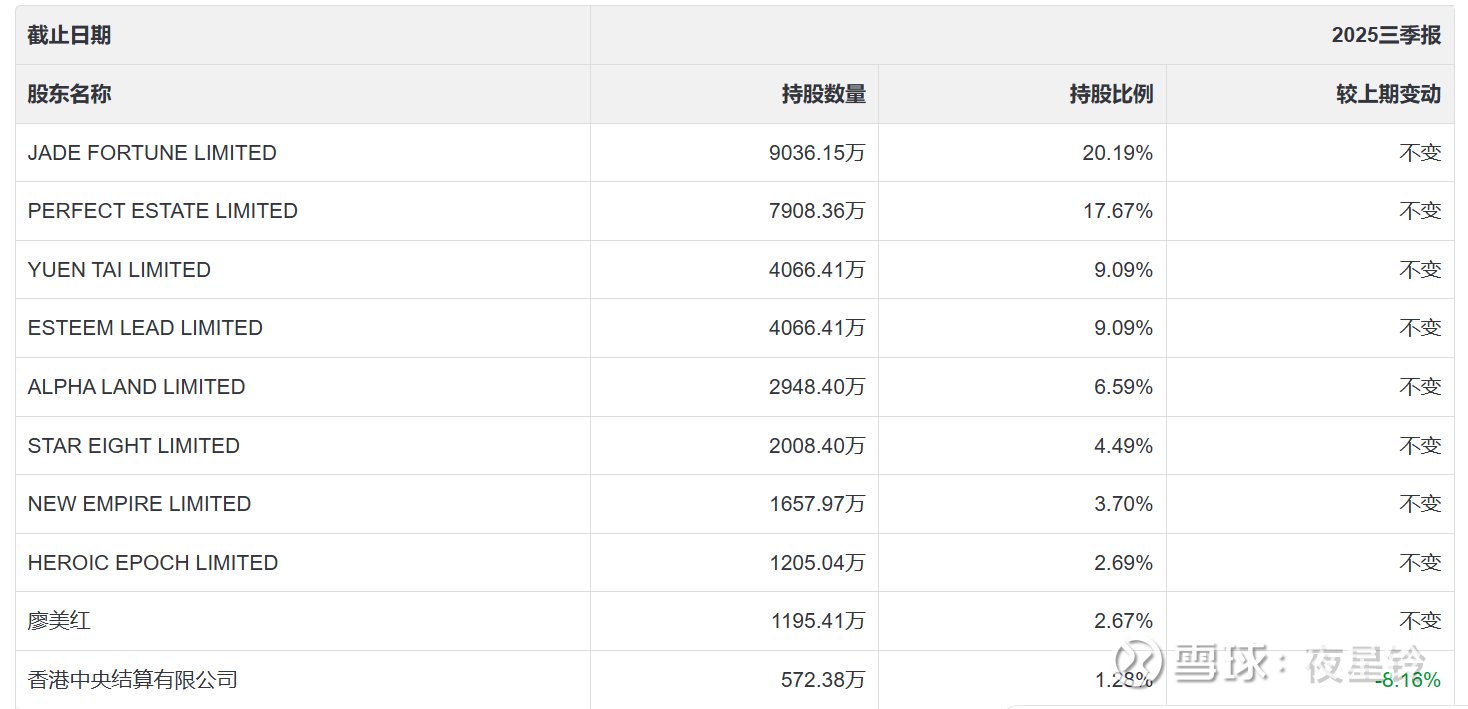Select shareholder 廖美红
Viewport: 1468px width, 709px height.
[59, 621]
